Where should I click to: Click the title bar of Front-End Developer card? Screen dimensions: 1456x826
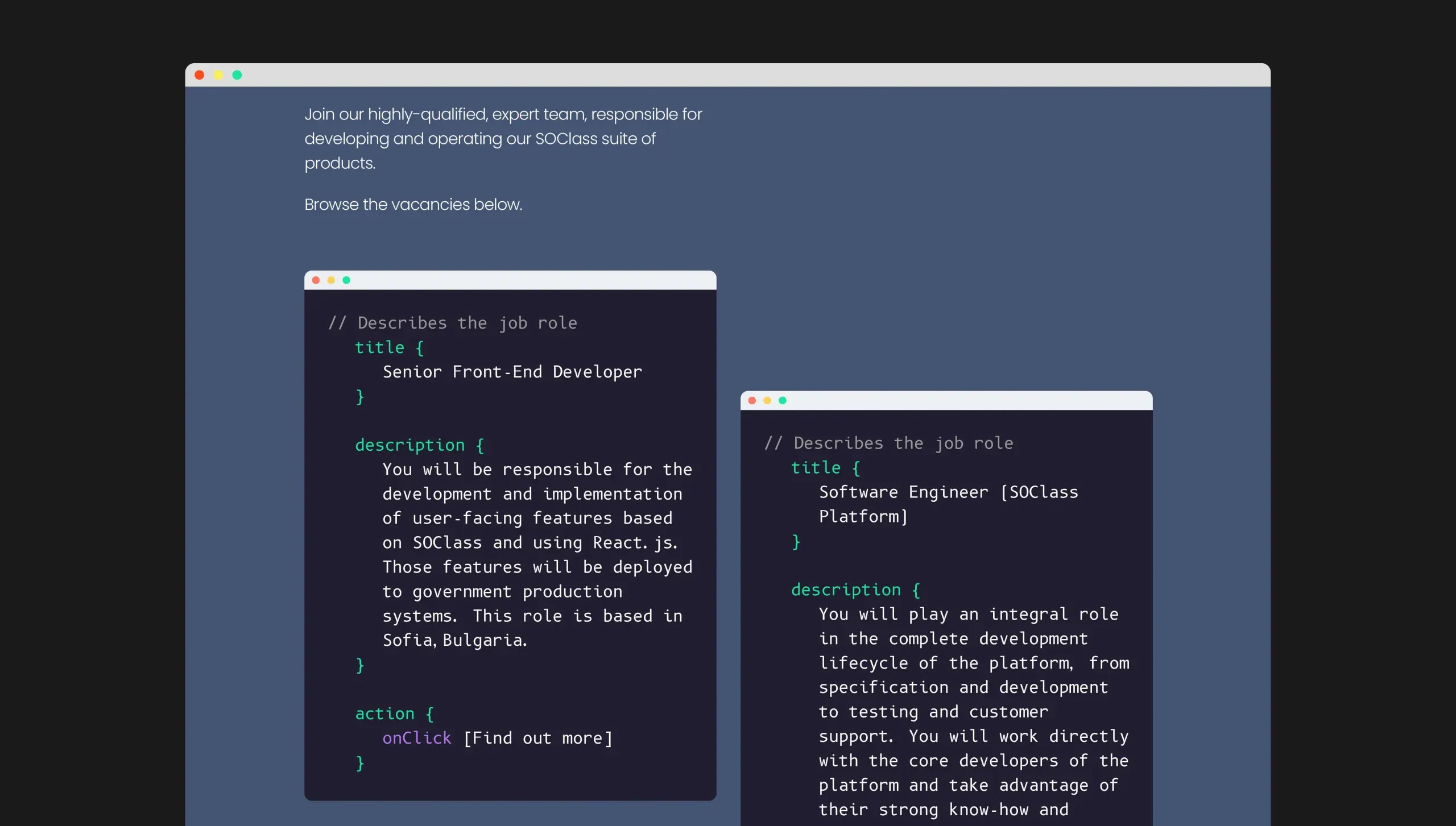tap(510, 280)
